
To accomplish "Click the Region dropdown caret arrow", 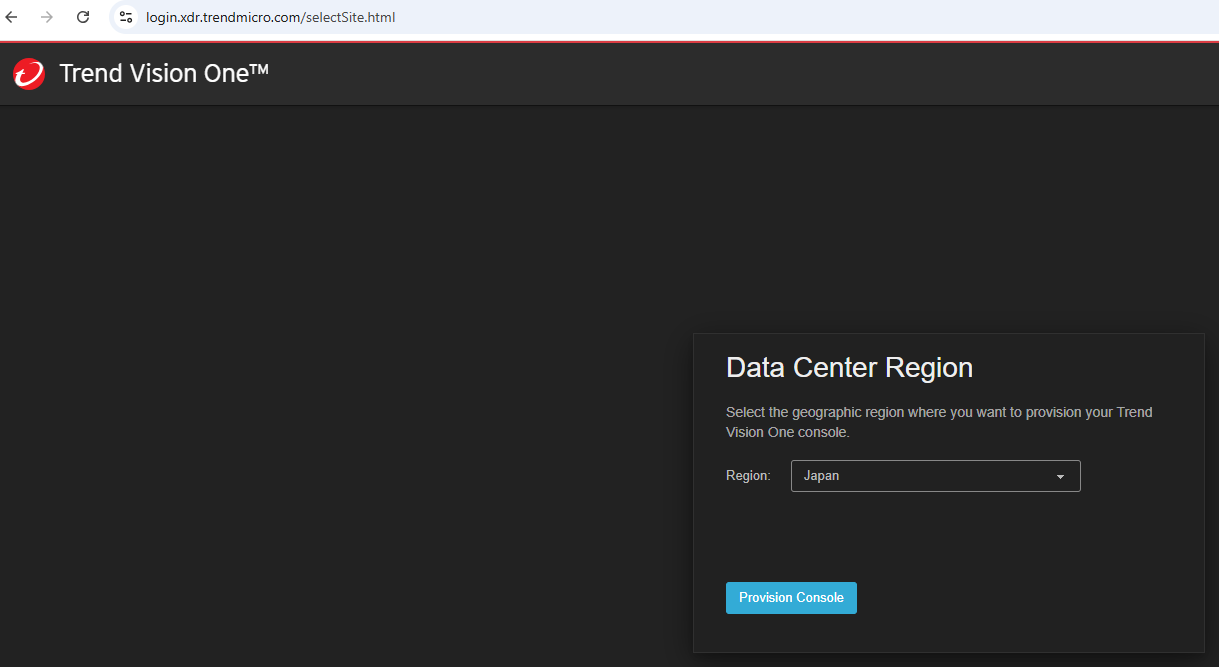I will (x=1060, y=477).
